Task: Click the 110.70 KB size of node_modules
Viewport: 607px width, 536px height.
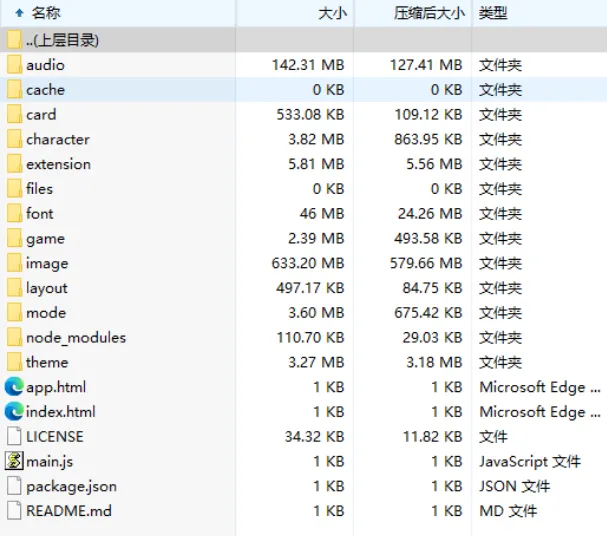Action: click(310, 337)
